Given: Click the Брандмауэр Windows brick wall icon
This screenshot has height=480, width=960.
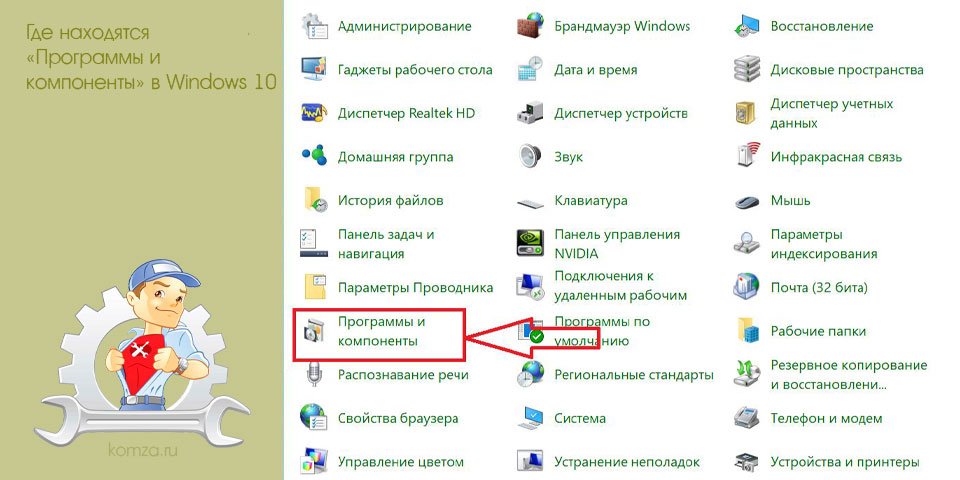Looking at the screenshot, I should tap(530, 26).
